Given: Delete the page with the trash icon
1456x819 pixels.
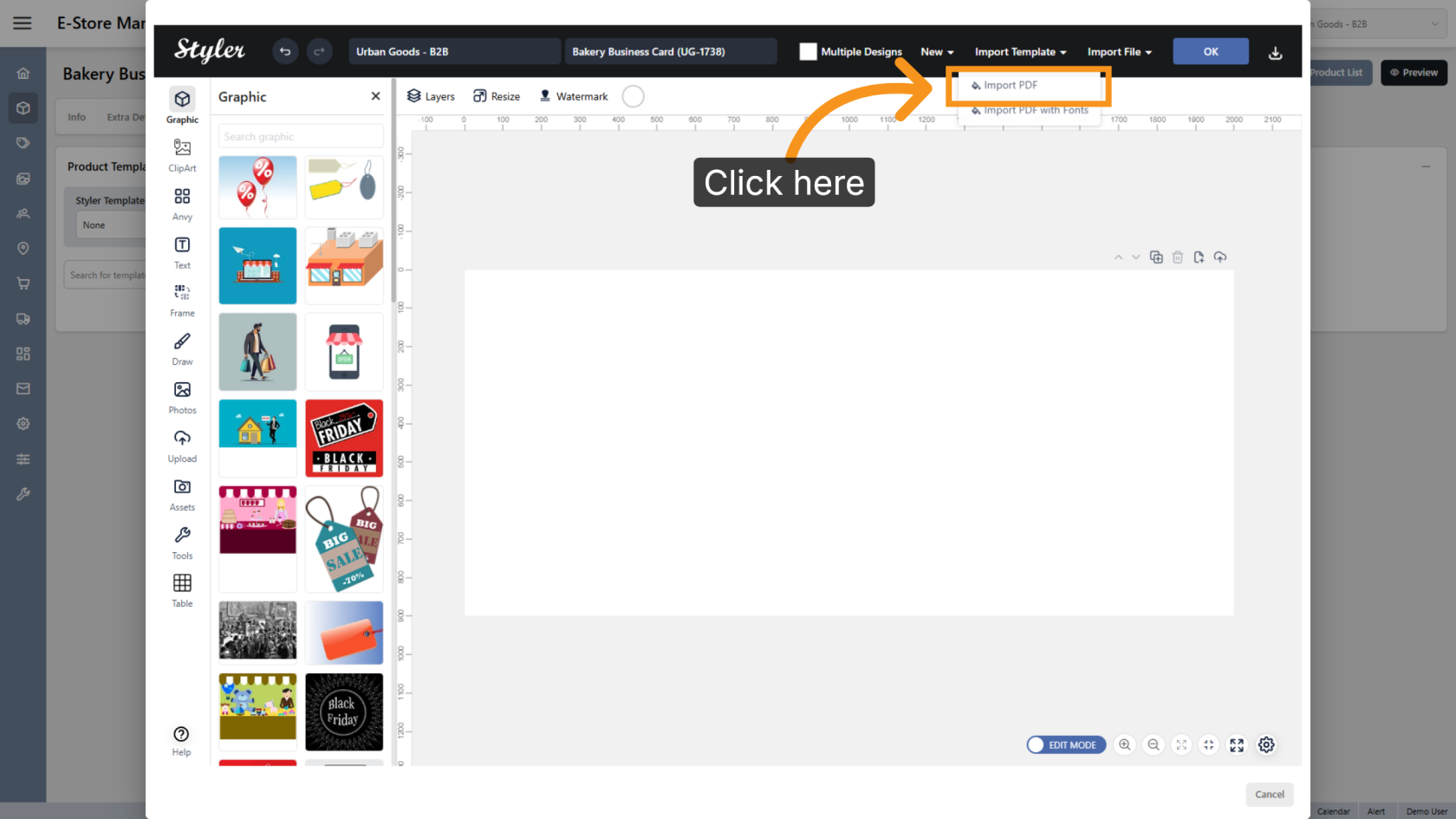Looking at the screenshot, I should point(1178,257).
